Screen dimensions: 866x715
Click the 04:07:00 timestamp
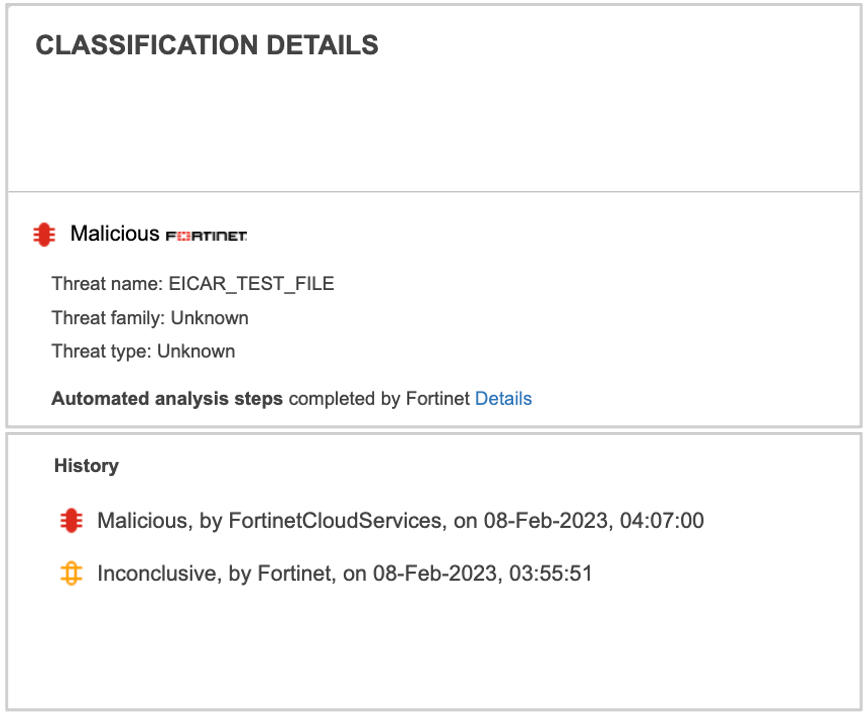pos(662,521)
